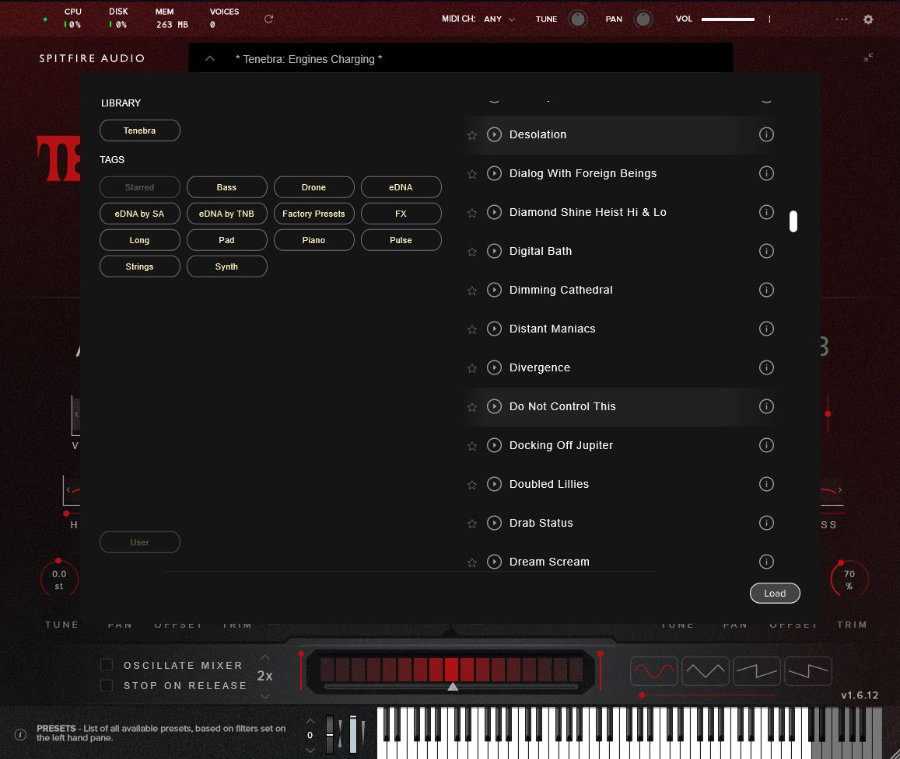Viewport: 900px width, 759px height.
Task: Play preview of Docking Off Jupiter
Action: coord(494,446)
